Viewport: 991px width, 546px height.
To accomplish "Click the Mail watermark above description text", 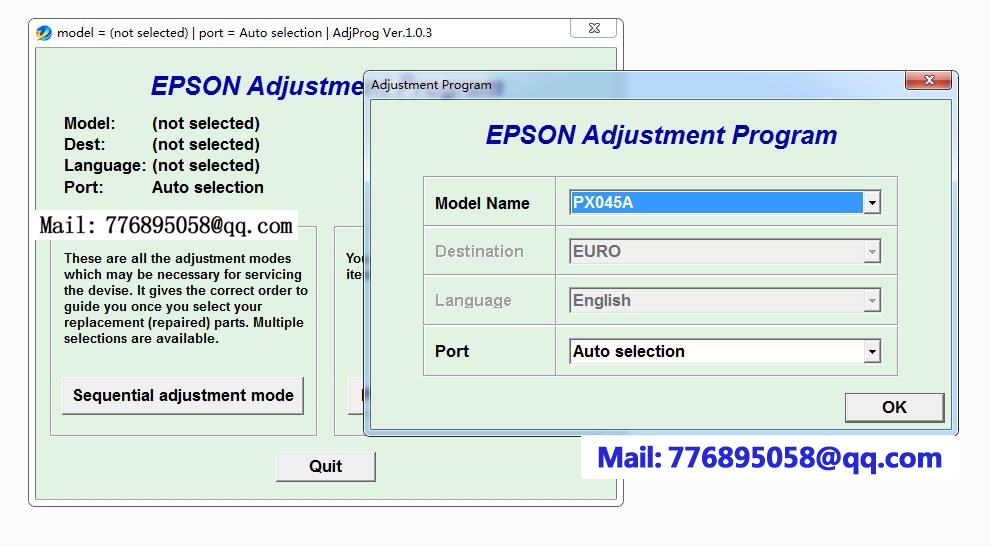I will click(x=166, y=225).
